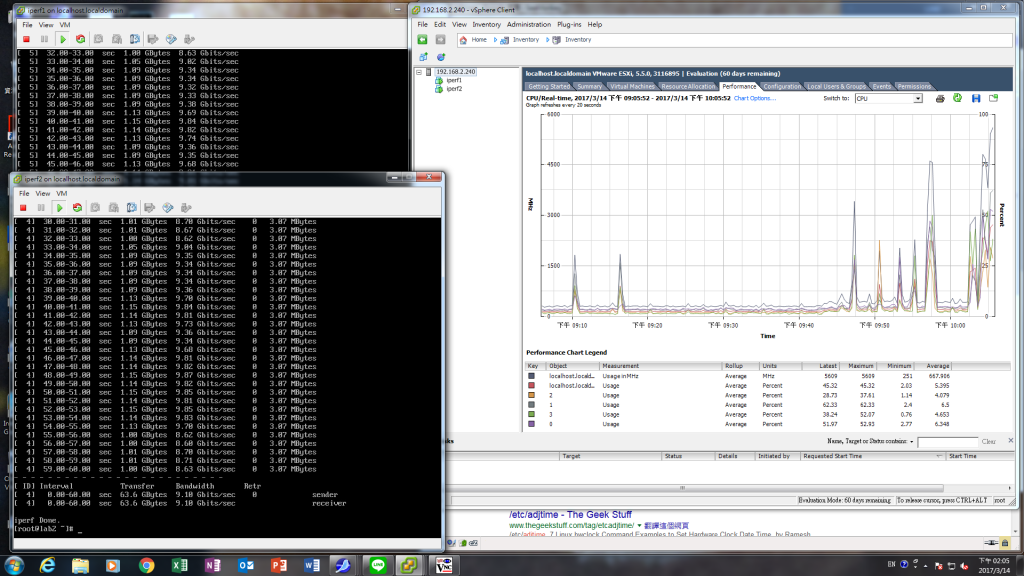Image resolution: width=1024 pixels, height=576 pixels.
Task: Click the recent tasks filter text field
Action: click(947, 442)
